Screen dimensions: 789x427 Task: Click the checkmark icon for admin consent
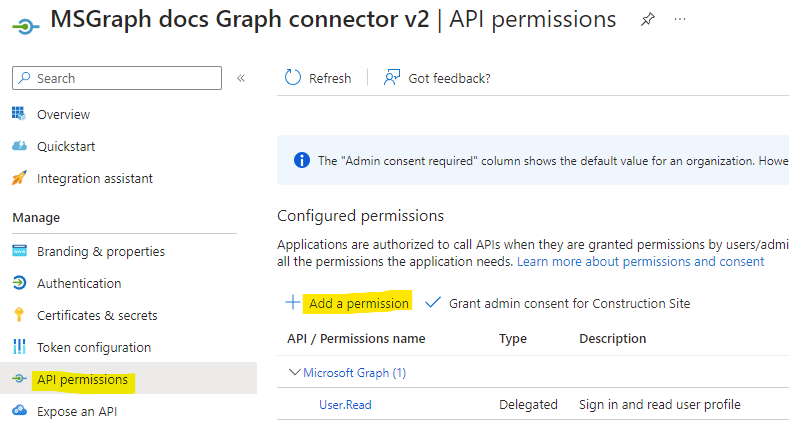433,302
